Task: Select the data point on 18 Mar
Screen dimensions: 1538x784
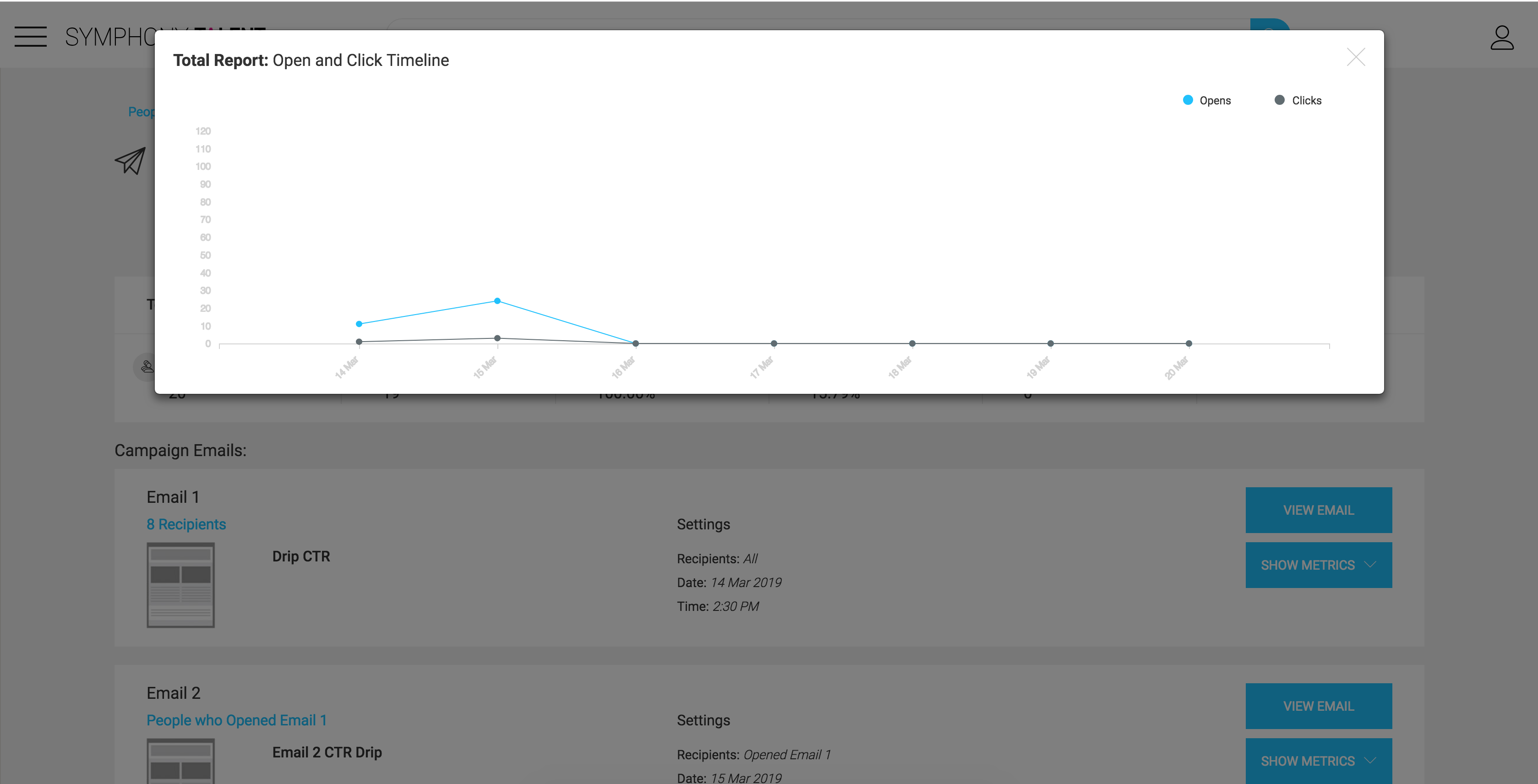Action: pyautogui.click(x=912, y=343)
